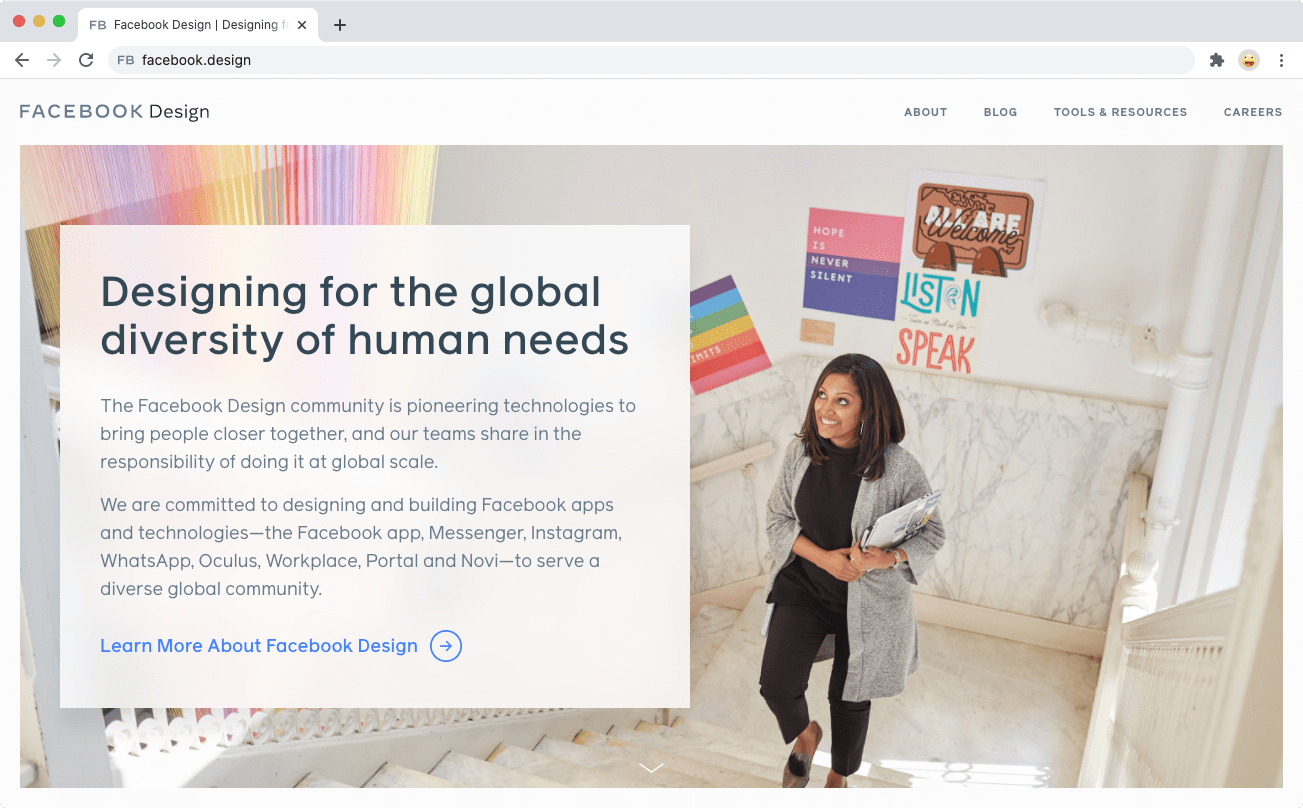This screenshot has height=808, width=1303.
Task: Click the FB site icon in the address bar
Action: [126, 60]
